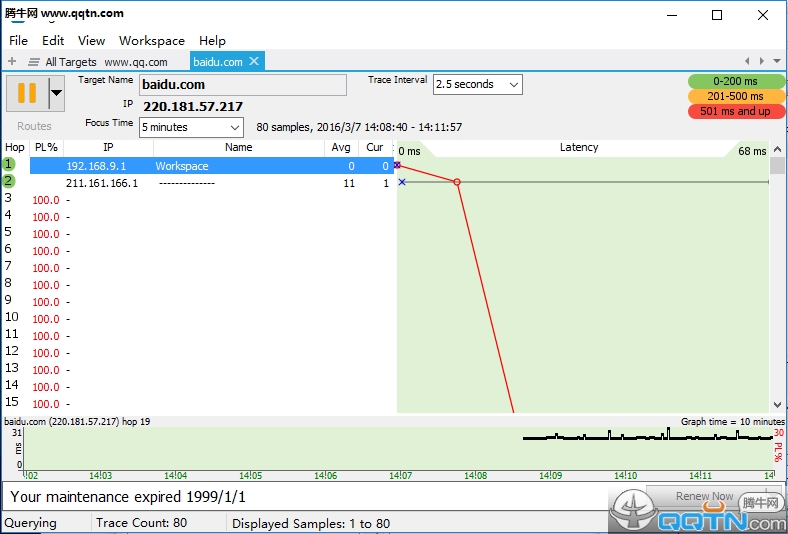This screenshot has height=534, width=788.
Task: Open the Workspace menu
Action: [152, 41]
